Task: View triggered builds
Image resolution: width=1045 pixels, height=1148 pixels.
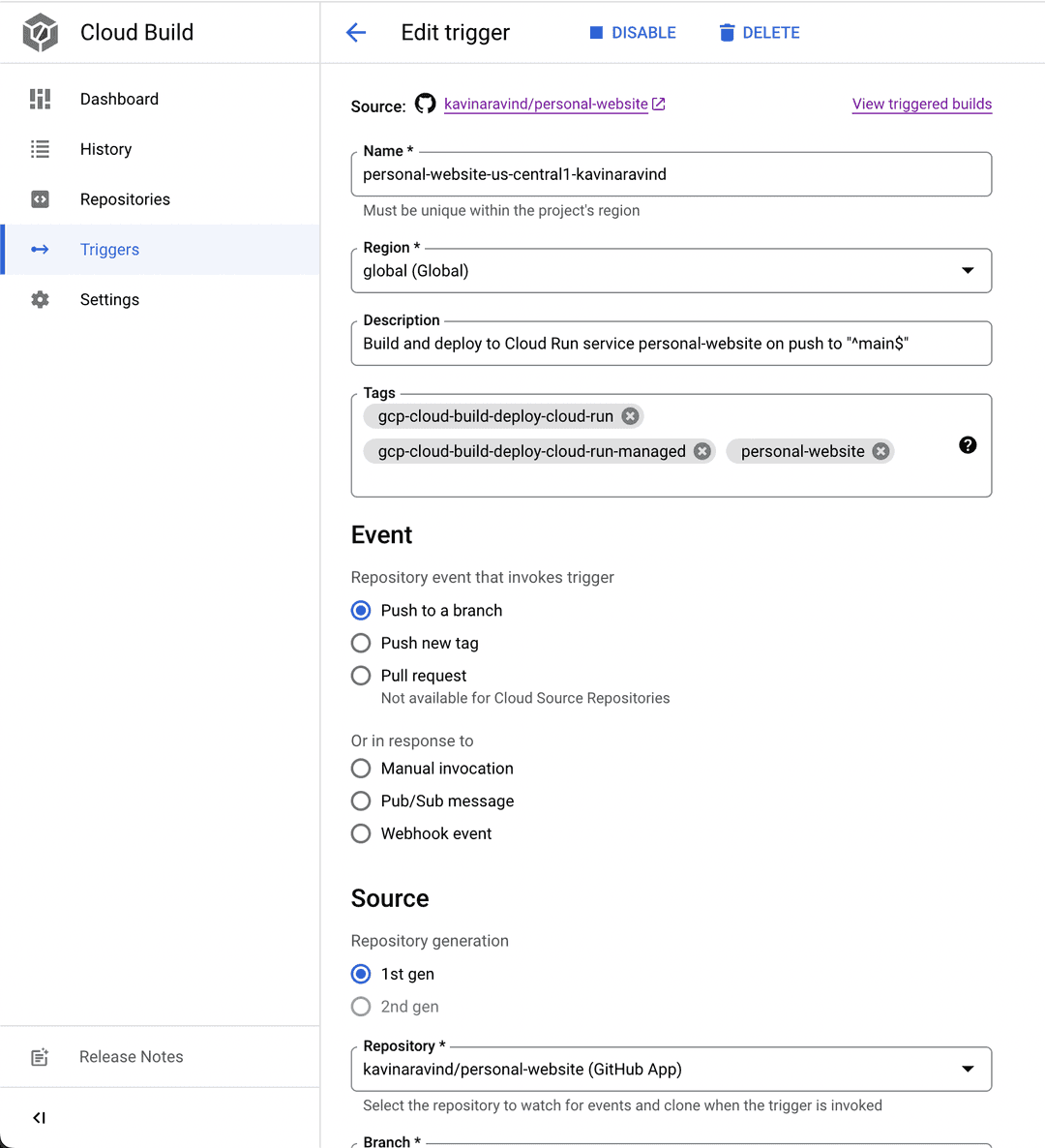Action: pyautogui.click(x=922, y=104)
